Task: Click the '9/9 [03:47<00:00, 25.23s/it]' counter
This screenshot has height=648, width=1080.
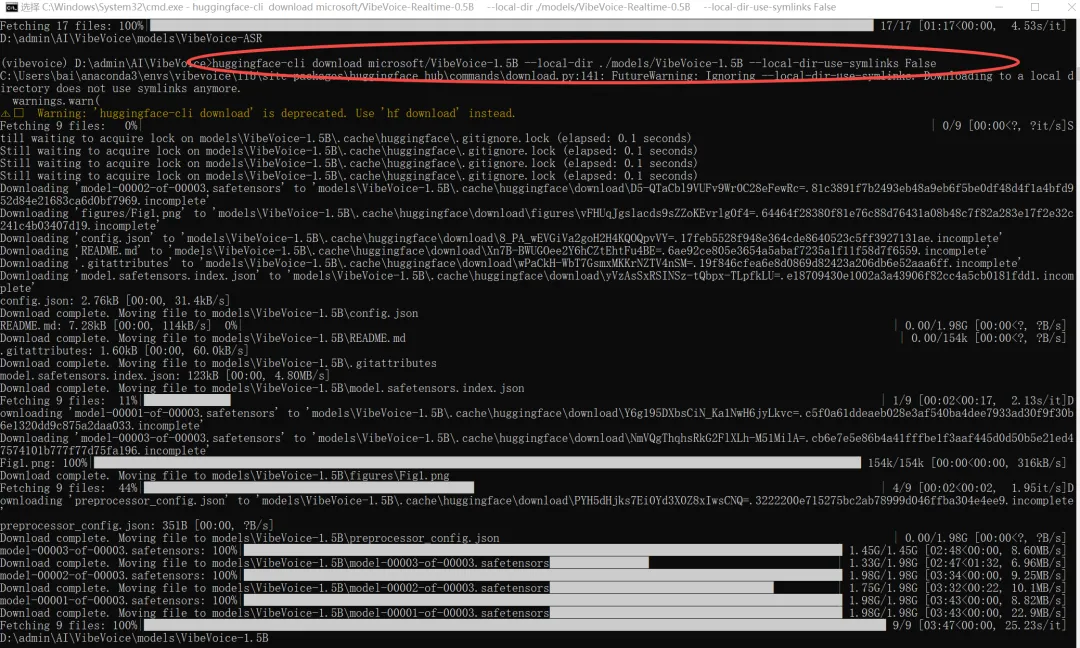Action: pos(979,625)
